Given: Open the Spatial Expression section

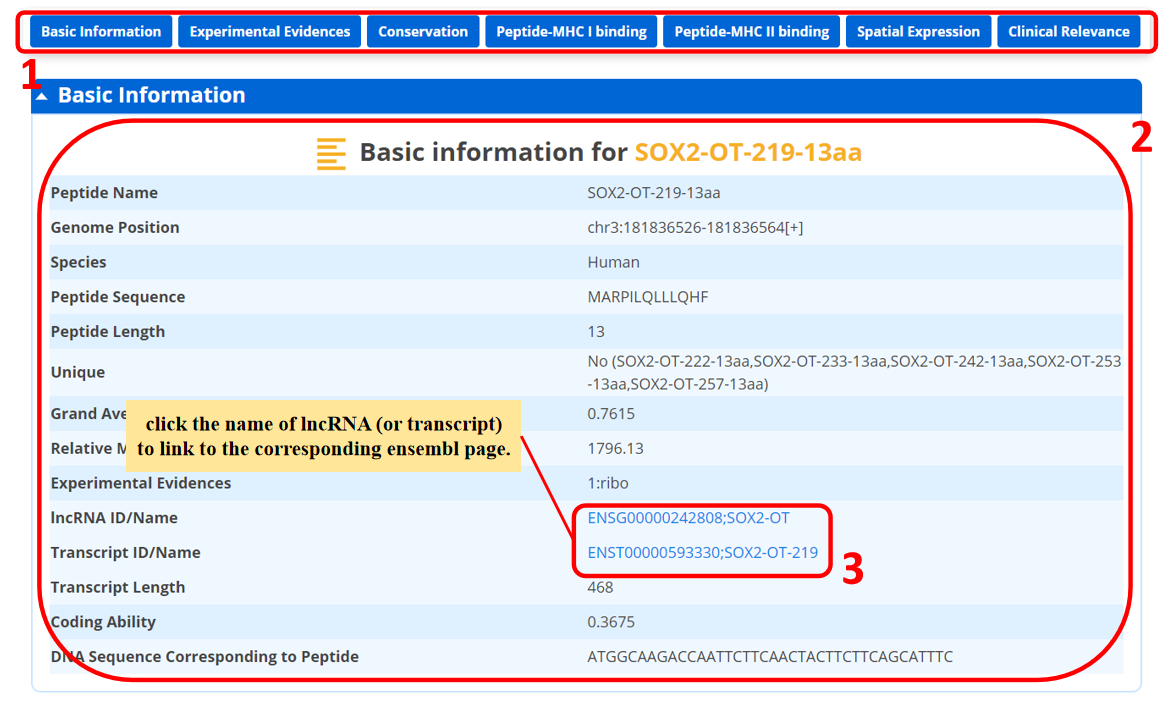Looking at the screenshot, I should point(918,32).
